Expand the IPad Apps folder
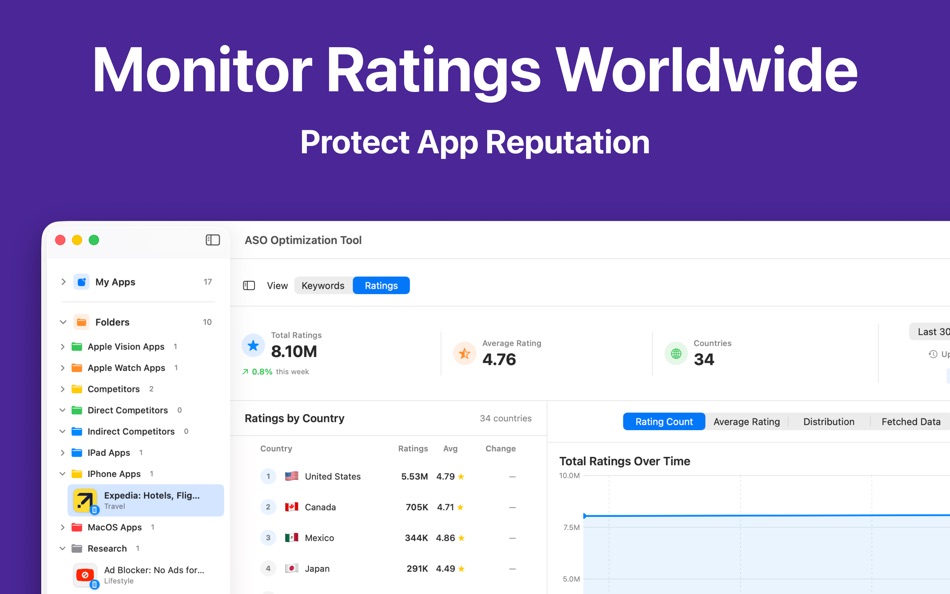Viewport: 950px width, 594px height. click(x=62, y=453)
